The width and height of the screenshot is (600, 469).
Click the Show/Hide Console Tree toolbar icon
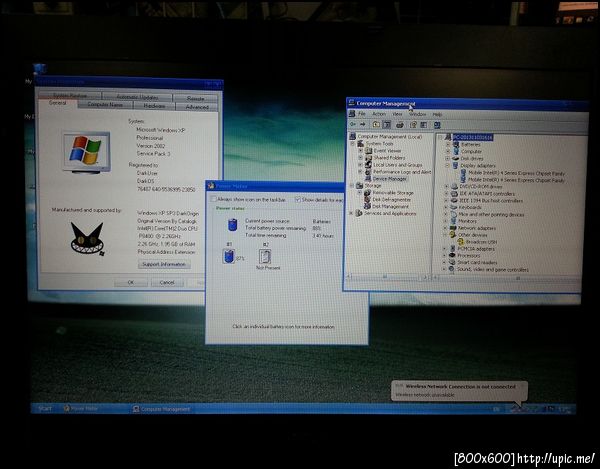[386, 125]
